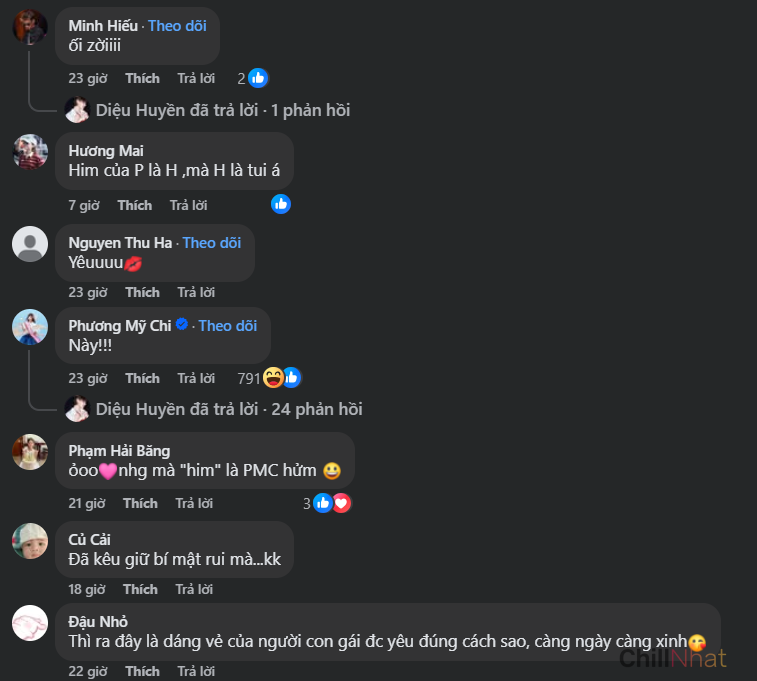Click the heart reaction on Phạm Hải Băng's comment

341,503
